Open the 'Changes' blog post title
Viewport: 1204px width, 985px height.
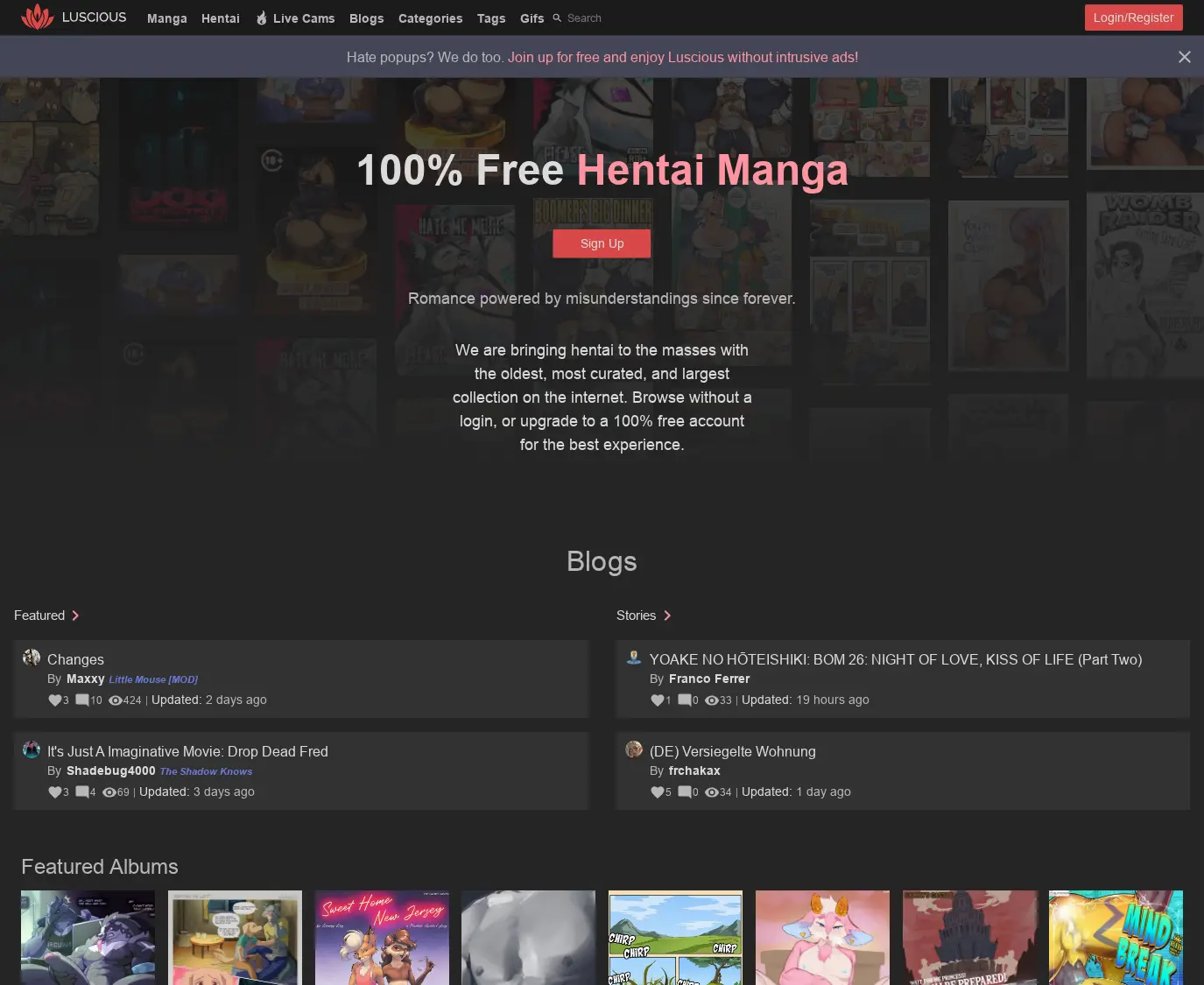tap(75, 659)
